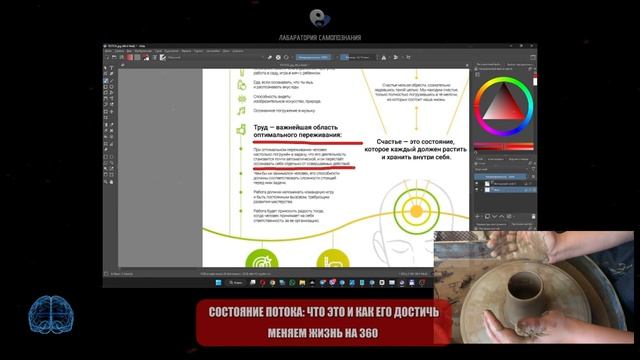Adjust the layer Непрозрачность slider in the Layers docker
This screenshot has width=640, height=360.
pos(501,177)
